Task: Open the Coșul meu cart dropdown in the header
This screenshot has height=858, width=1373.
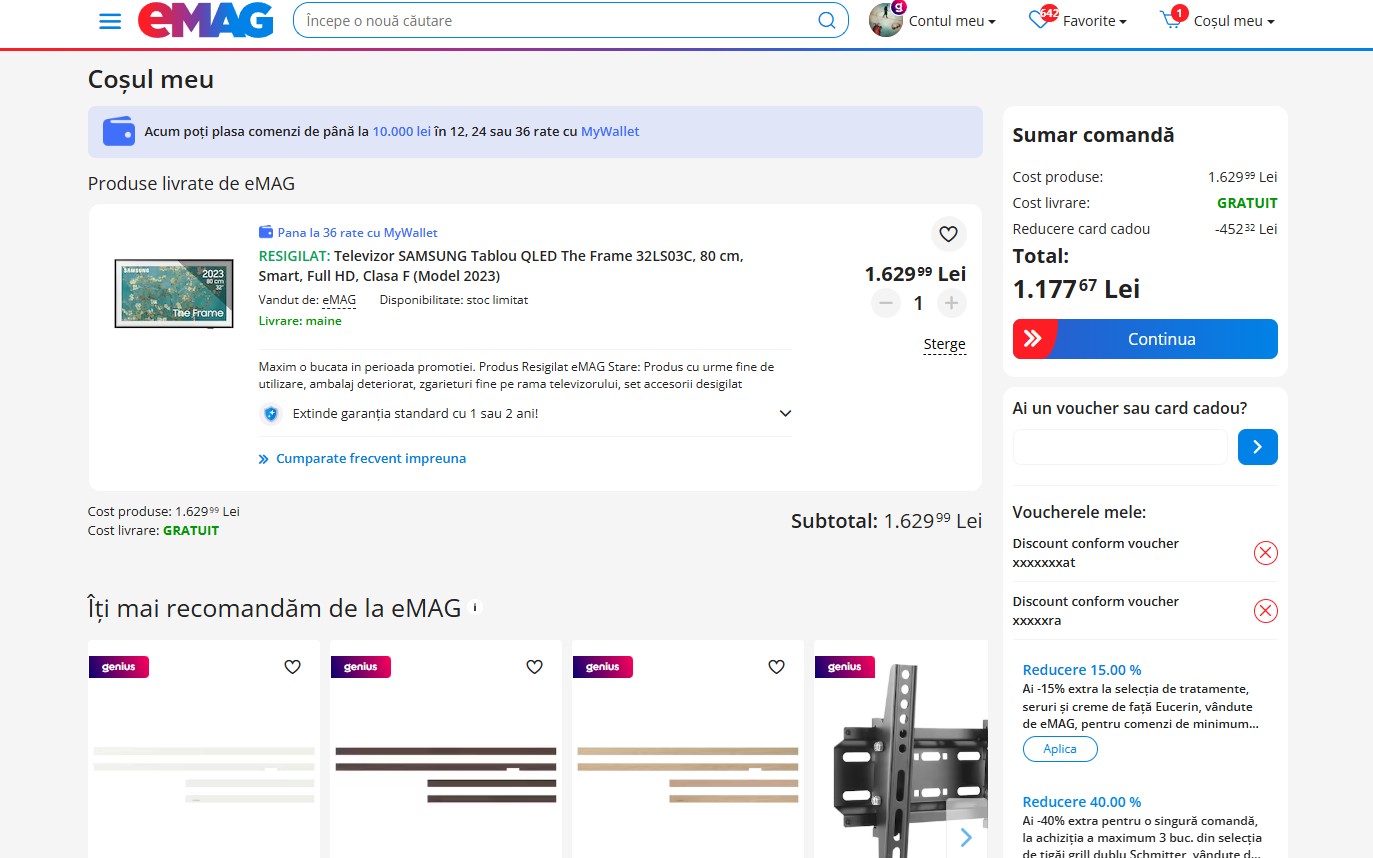Action: coord(1217,21)
